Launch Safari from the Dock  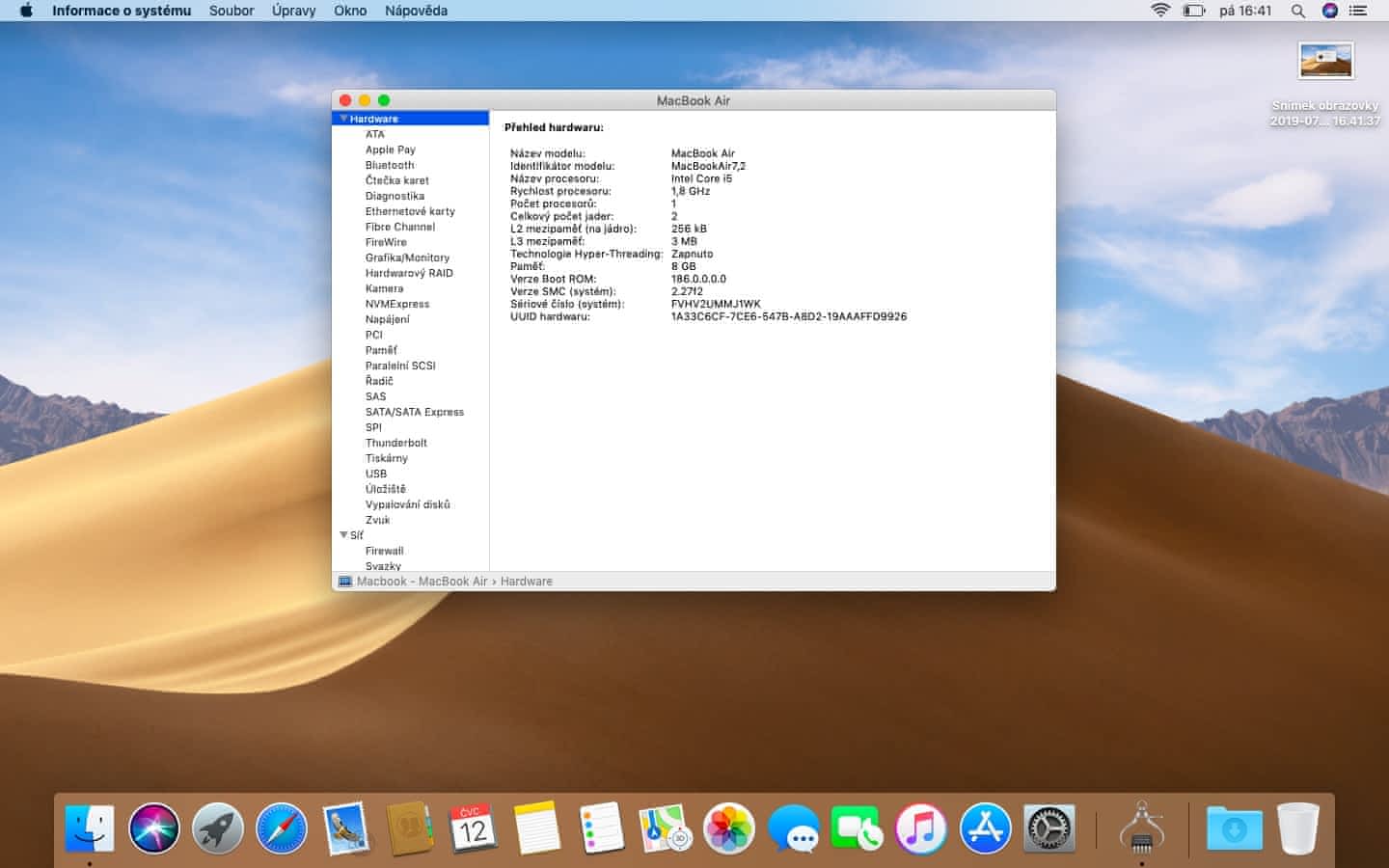(x=282, y=828)
